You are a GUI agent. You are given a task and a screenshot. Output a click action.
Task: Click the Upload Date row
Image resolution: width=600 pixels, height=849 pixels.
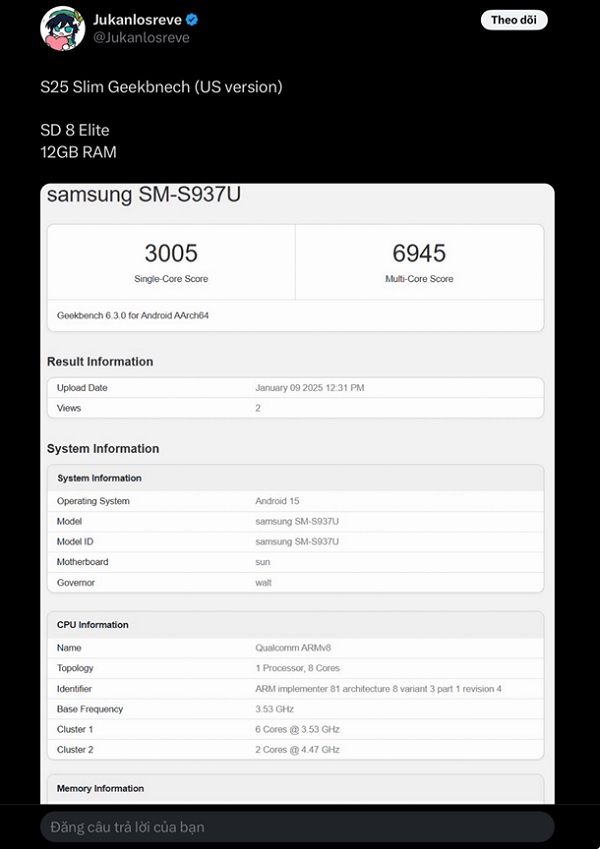[295, 388]
